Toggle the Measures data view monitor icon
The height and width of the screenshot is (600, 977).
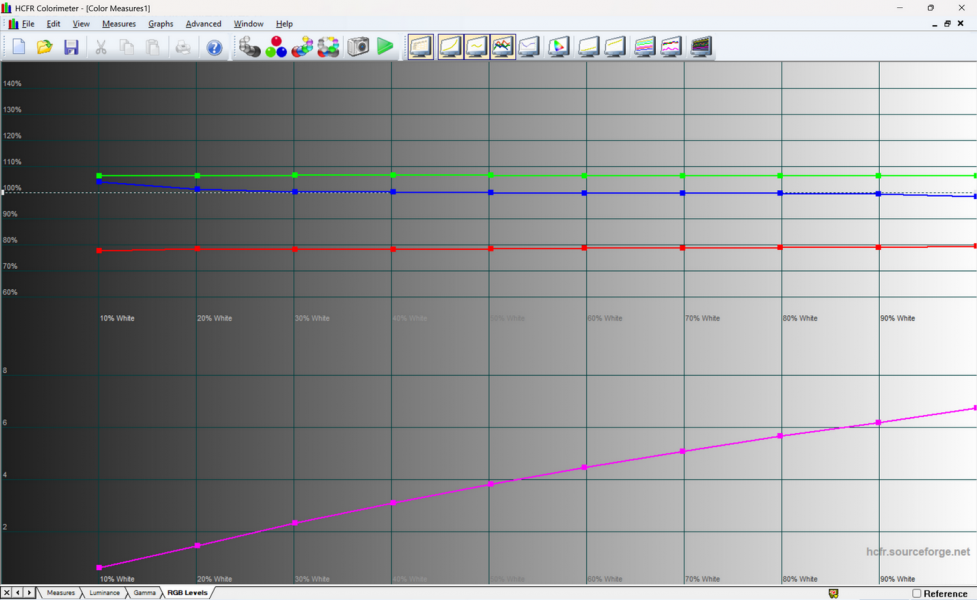pos(421,47)
